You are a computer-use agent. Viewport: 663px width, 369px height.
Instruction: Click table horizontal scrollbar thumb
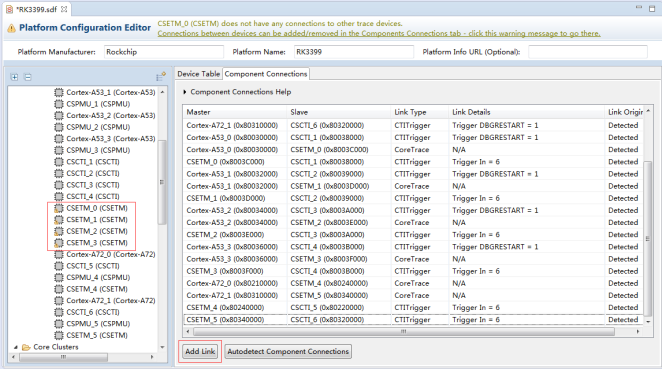click(x=403, y=332)
